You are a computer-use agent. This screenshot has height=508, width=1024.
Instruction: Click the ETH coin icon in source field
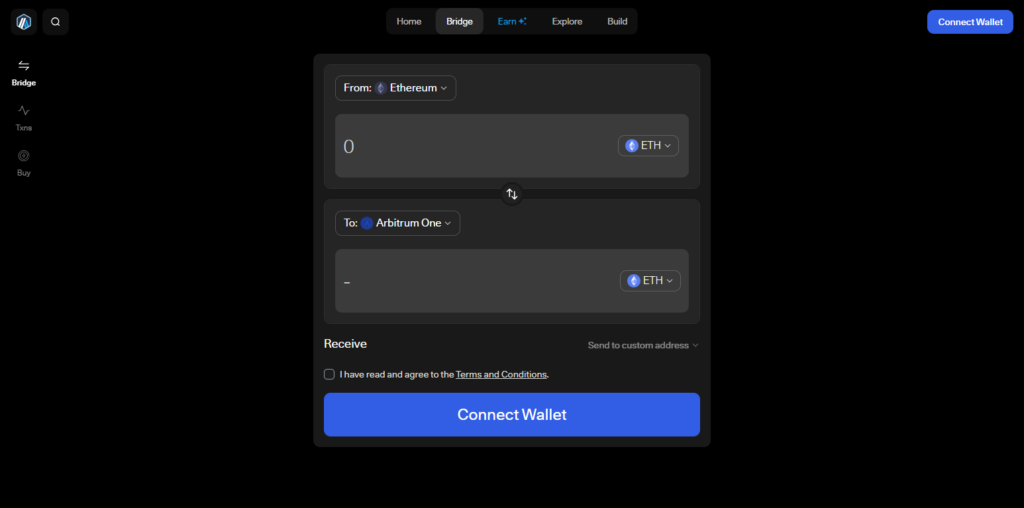click(x=632, y=146)
